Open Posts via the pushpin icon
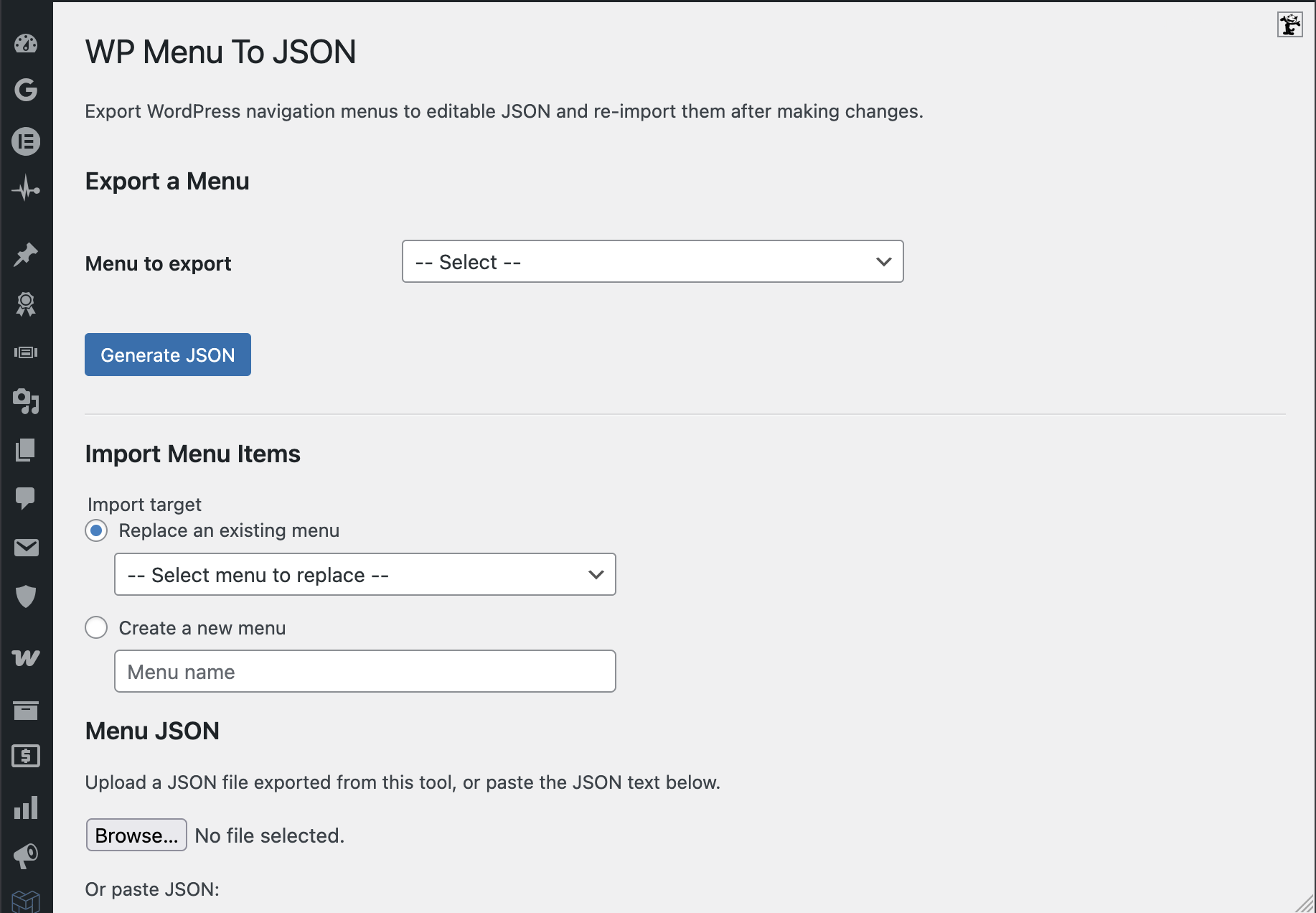 26,254
